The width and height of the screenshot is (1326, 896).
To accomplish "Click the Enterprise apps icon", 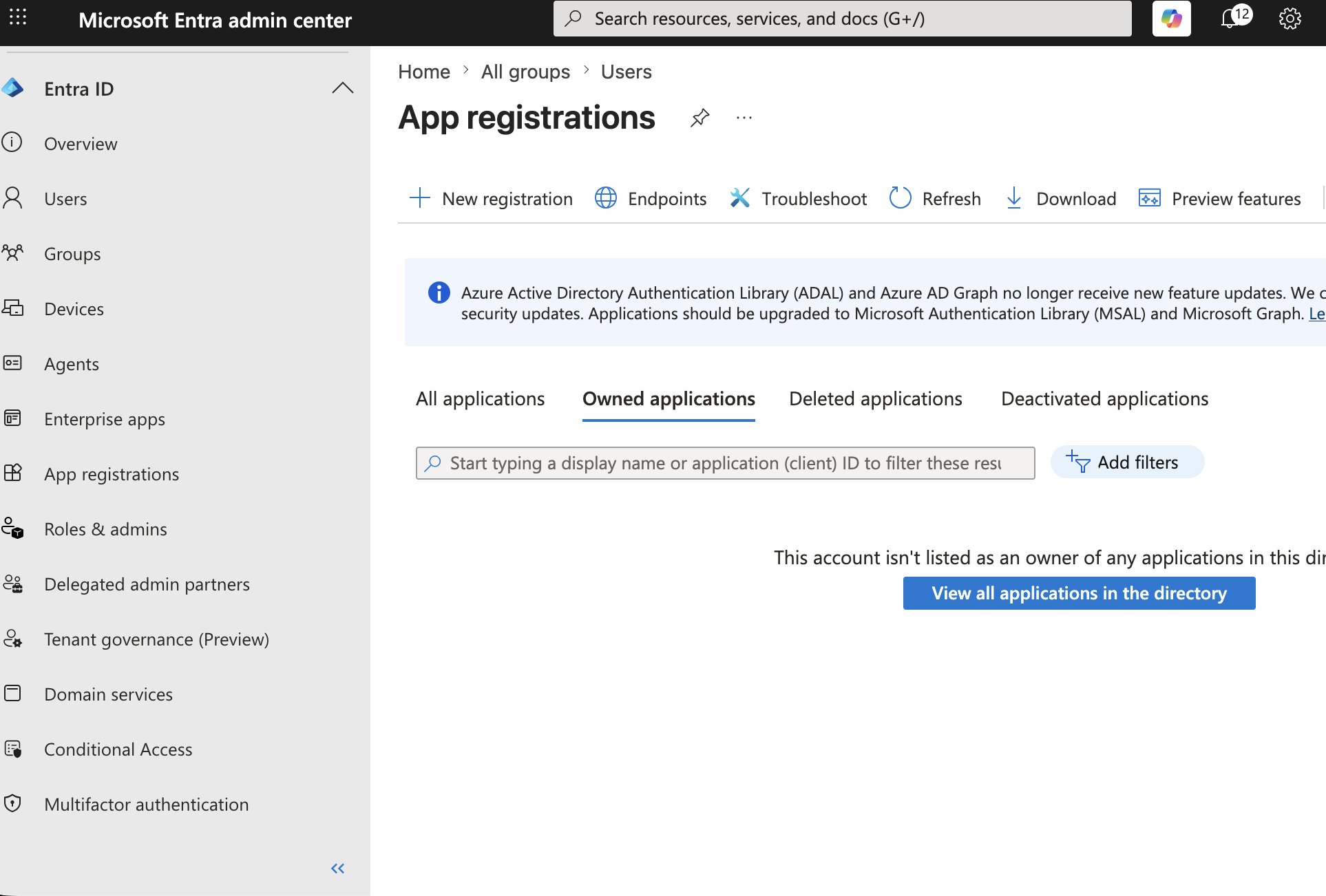I will click(12, 418).
